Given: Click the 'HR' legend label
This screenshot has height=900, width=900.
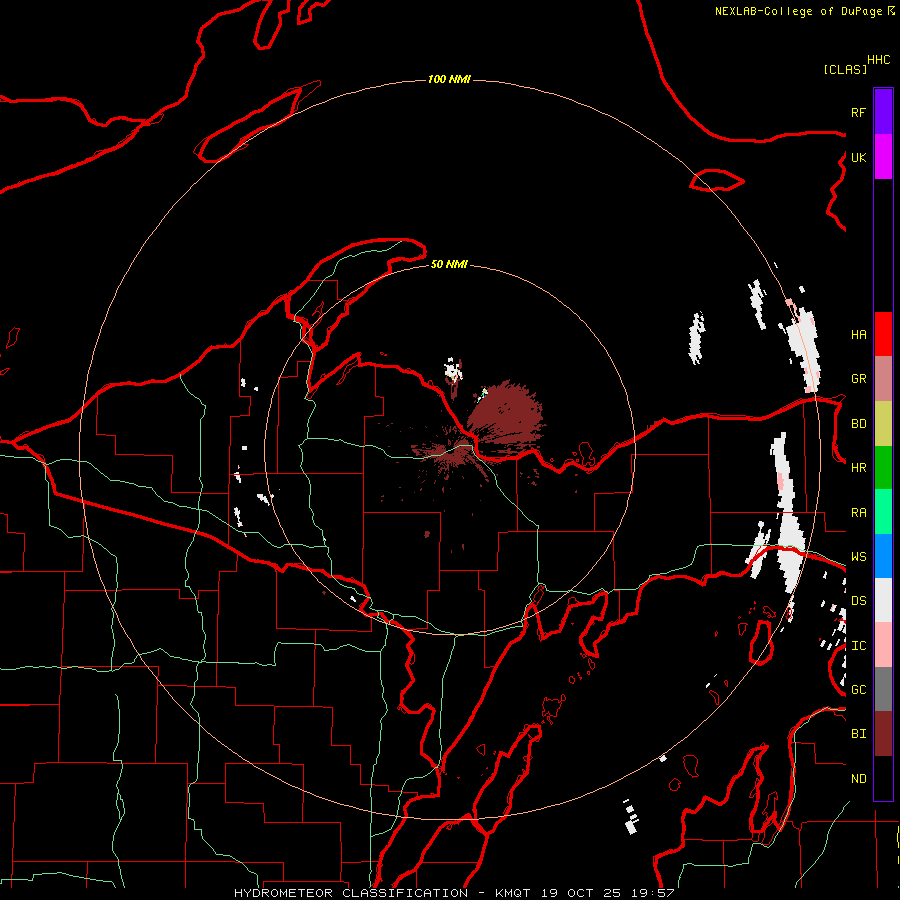Looking at the screenshot, I should click(x=858, y=468).
